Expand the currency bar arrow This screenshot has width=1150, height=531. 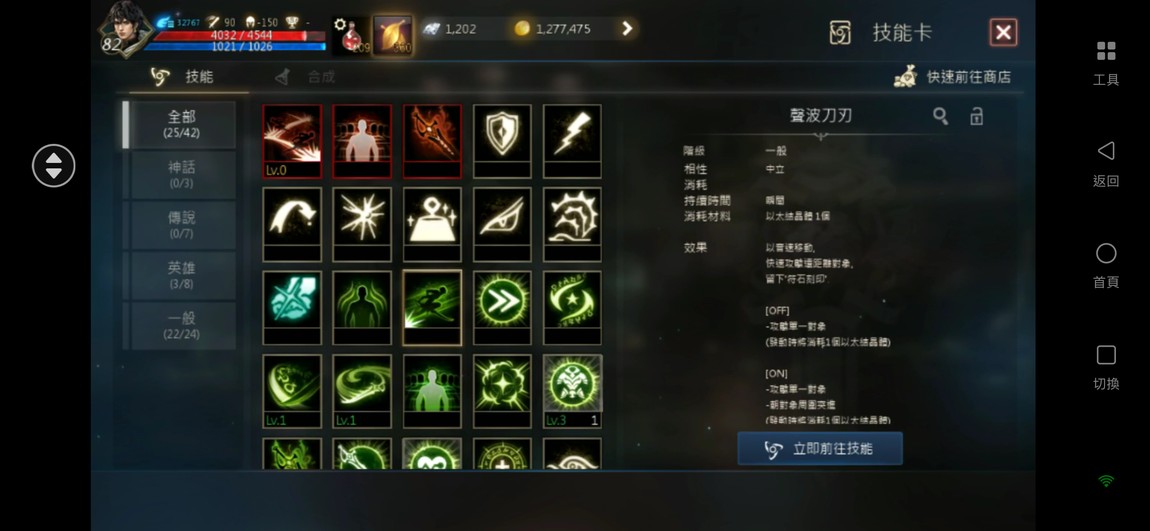(x=627, y=29)
